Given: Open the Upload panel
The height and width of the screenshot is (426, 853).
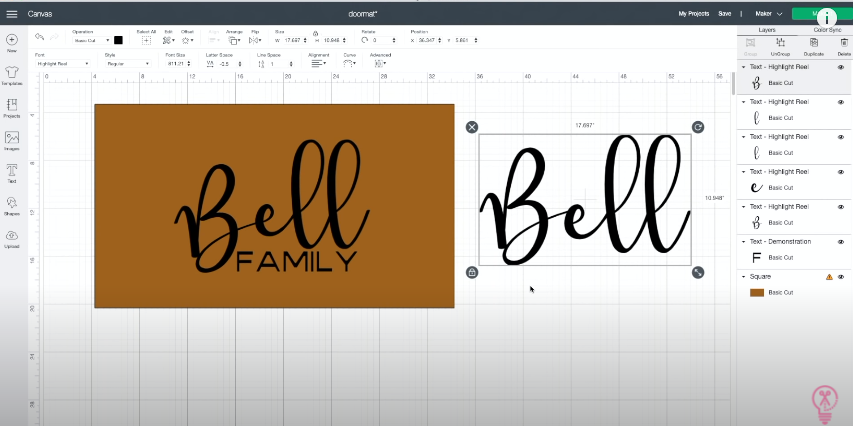Looking at the screenshot, I should (x=11, y=236).
